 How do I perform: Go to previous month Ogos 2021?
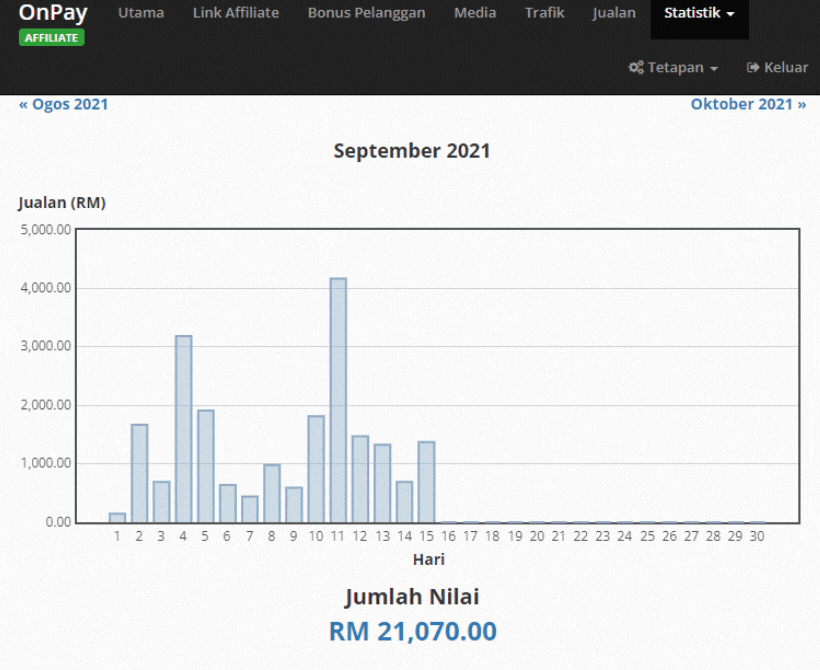click(64, 104)
